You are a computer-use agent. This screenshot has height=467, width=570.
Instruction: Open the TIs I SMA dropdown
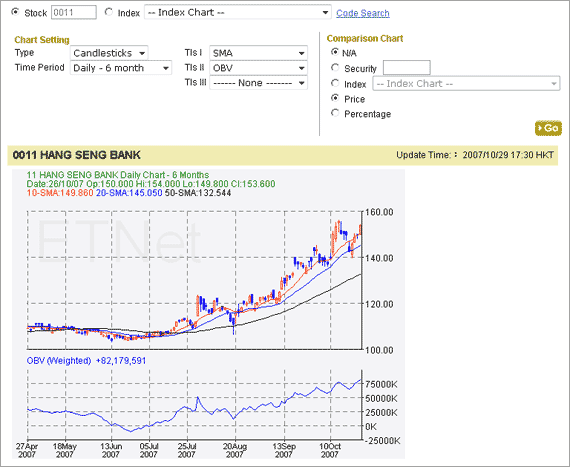pyautogui.click(x=258, y=53)
